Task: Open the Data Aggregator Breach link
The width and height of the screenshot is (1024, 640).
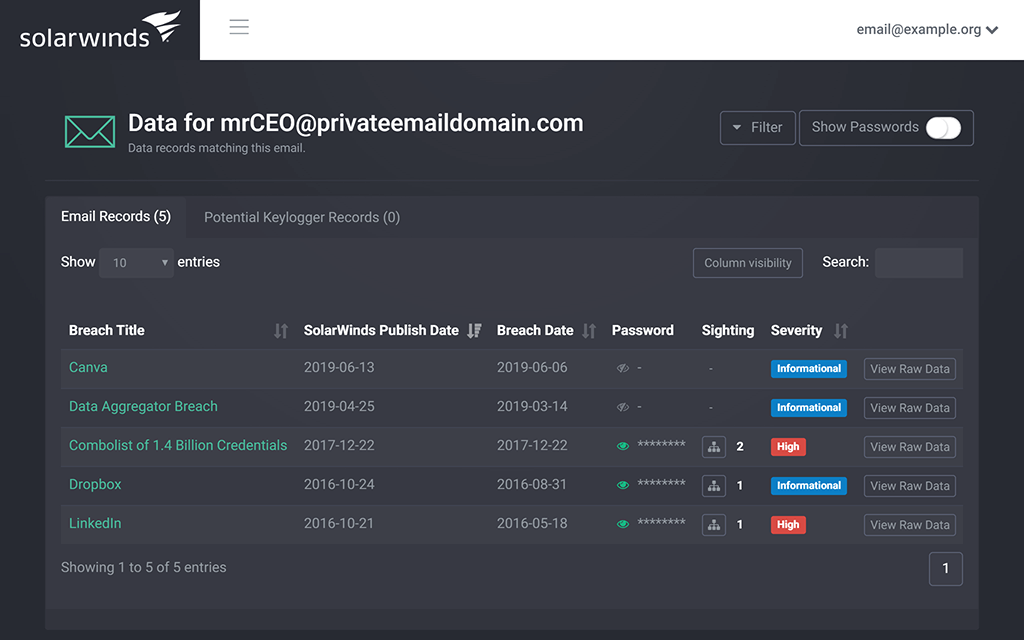Action: tap(143, 406)
